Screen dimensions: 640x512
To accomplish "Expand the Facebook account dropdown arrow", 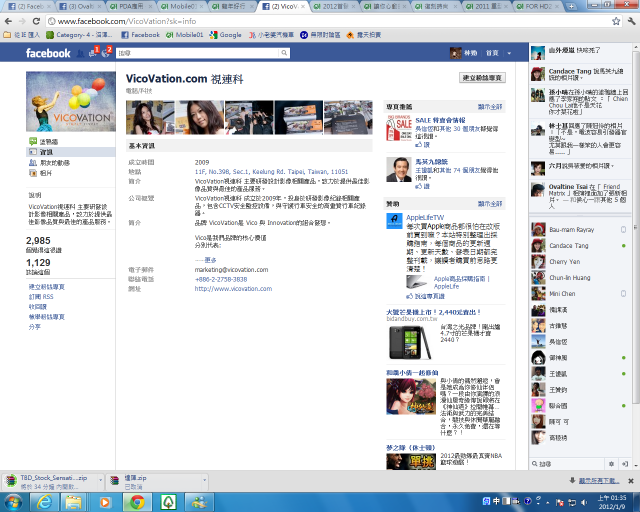I will [509, 53].
